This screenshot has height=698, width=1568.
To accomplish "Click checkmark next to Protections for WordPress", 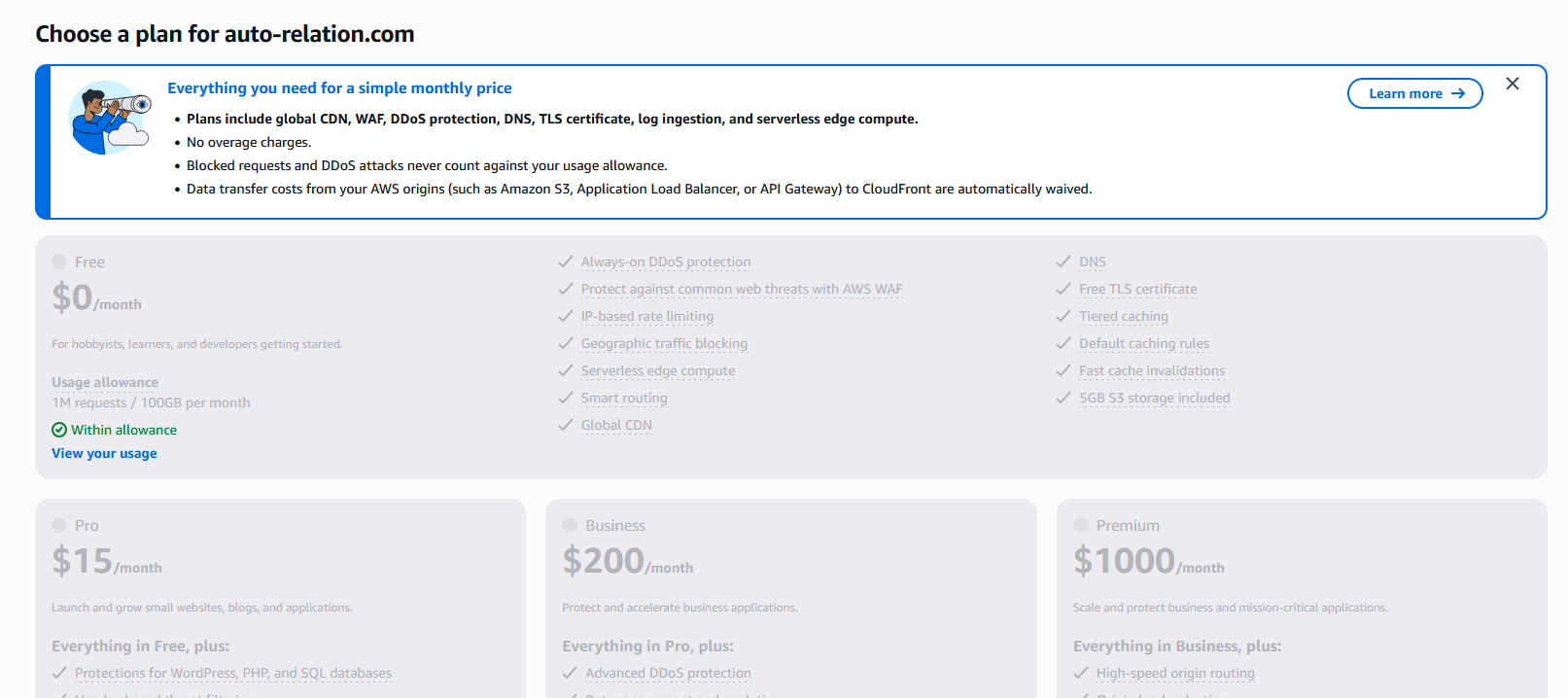I will coord(59,673).
